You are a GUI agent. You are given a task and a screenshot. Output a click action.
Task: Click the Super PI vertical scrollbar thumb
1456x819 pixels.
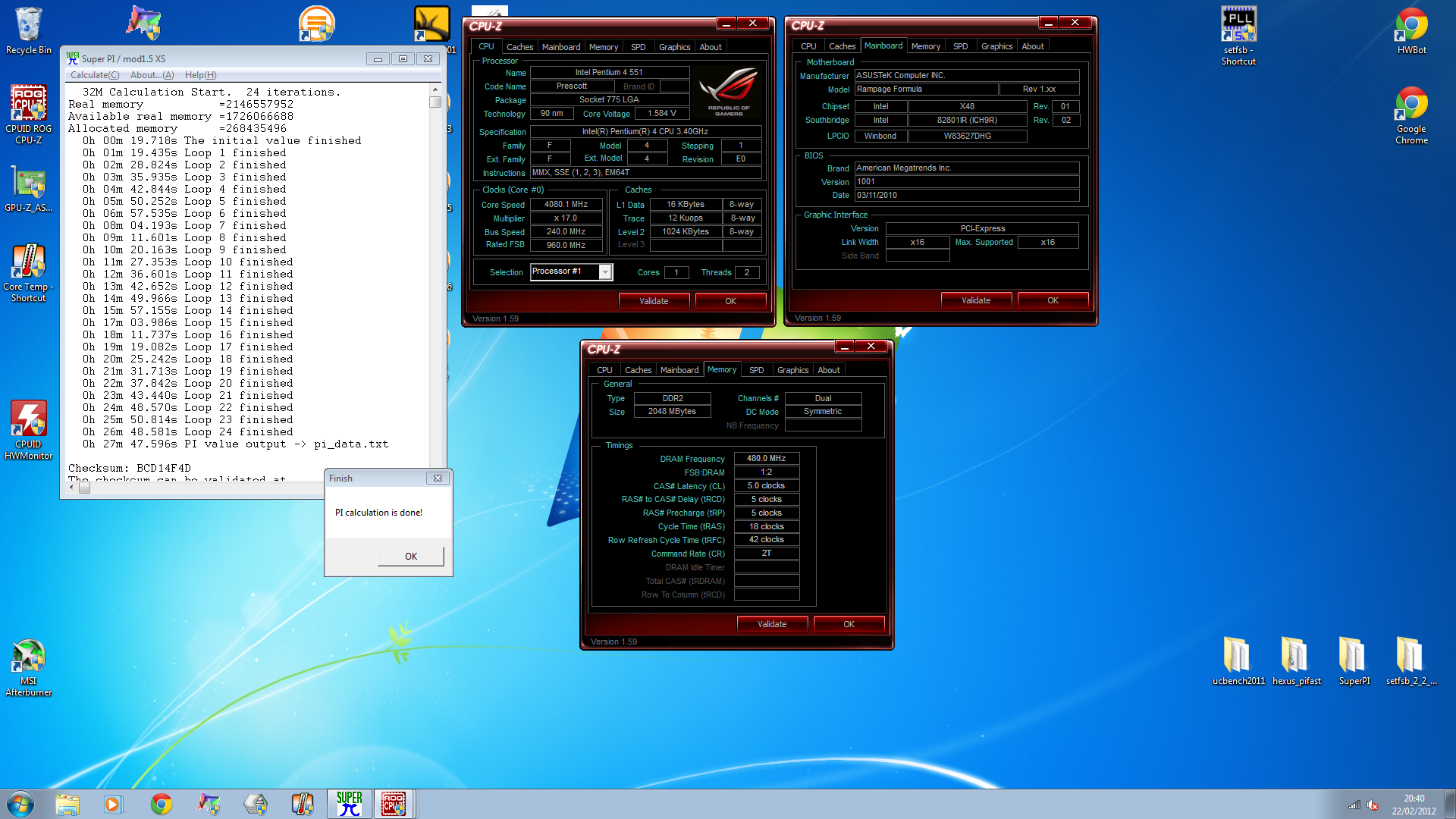tap(435, 102)
